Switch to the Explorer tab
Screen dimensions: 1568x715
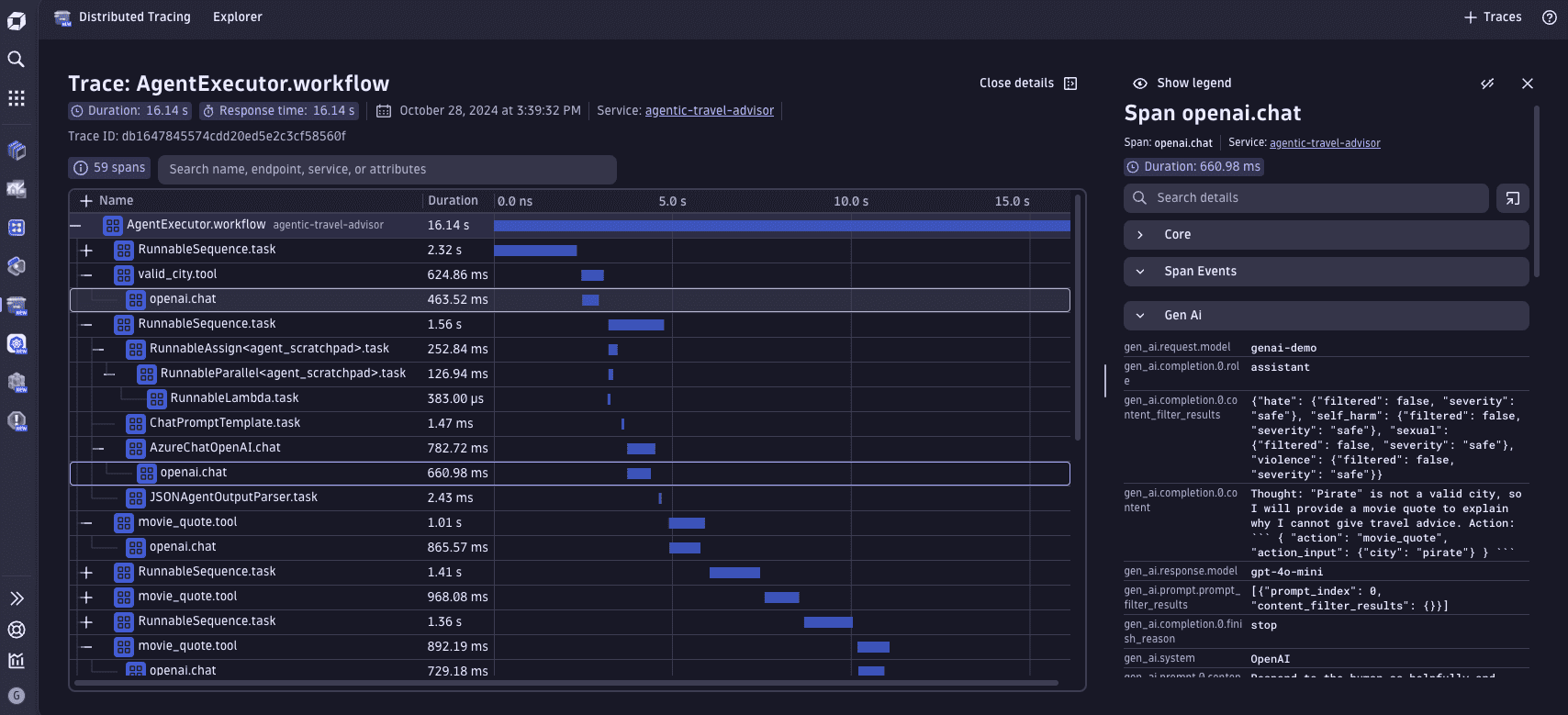click(237, 17)
